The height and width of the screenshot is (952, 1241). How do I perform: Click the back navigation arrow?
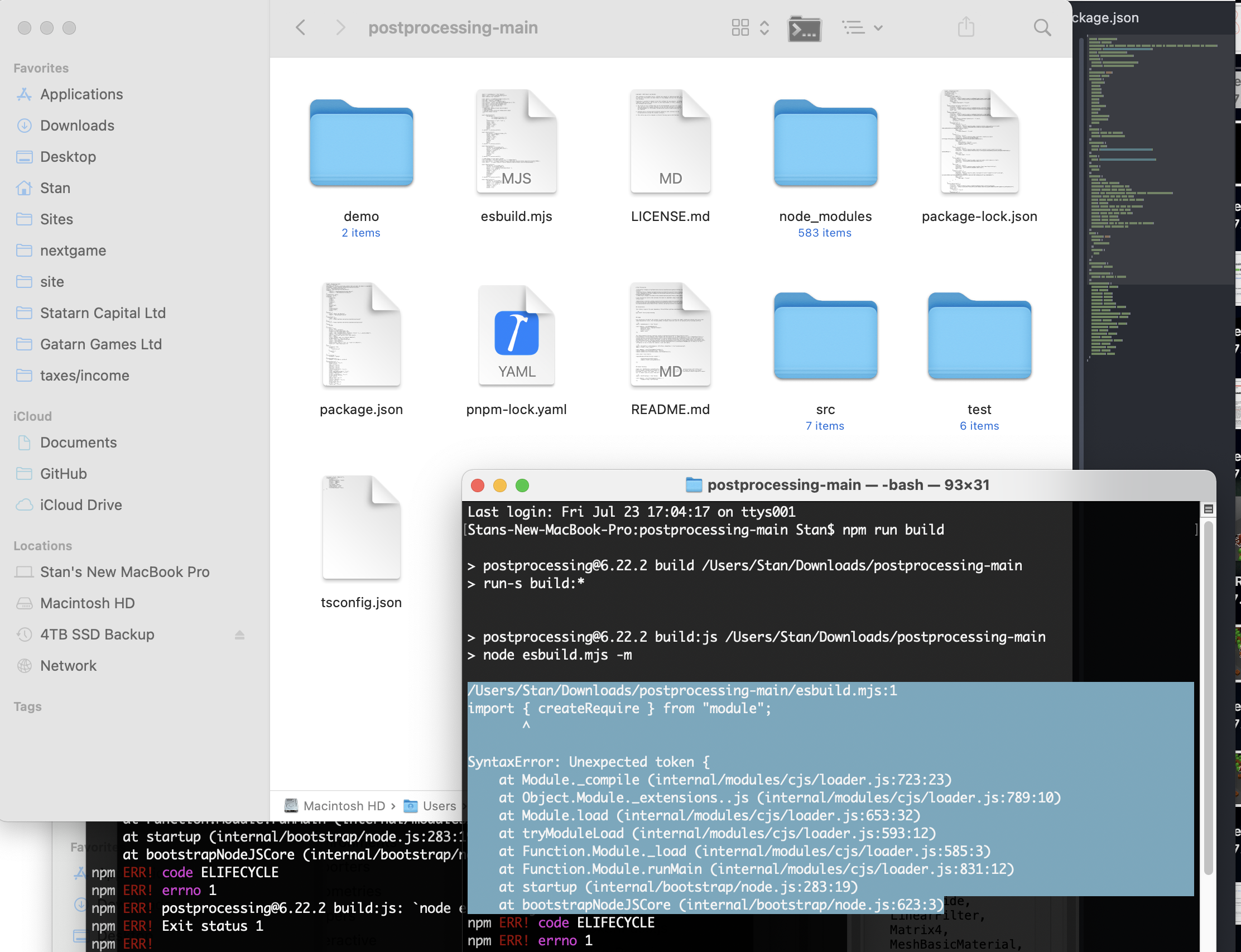tap(301, 27)
